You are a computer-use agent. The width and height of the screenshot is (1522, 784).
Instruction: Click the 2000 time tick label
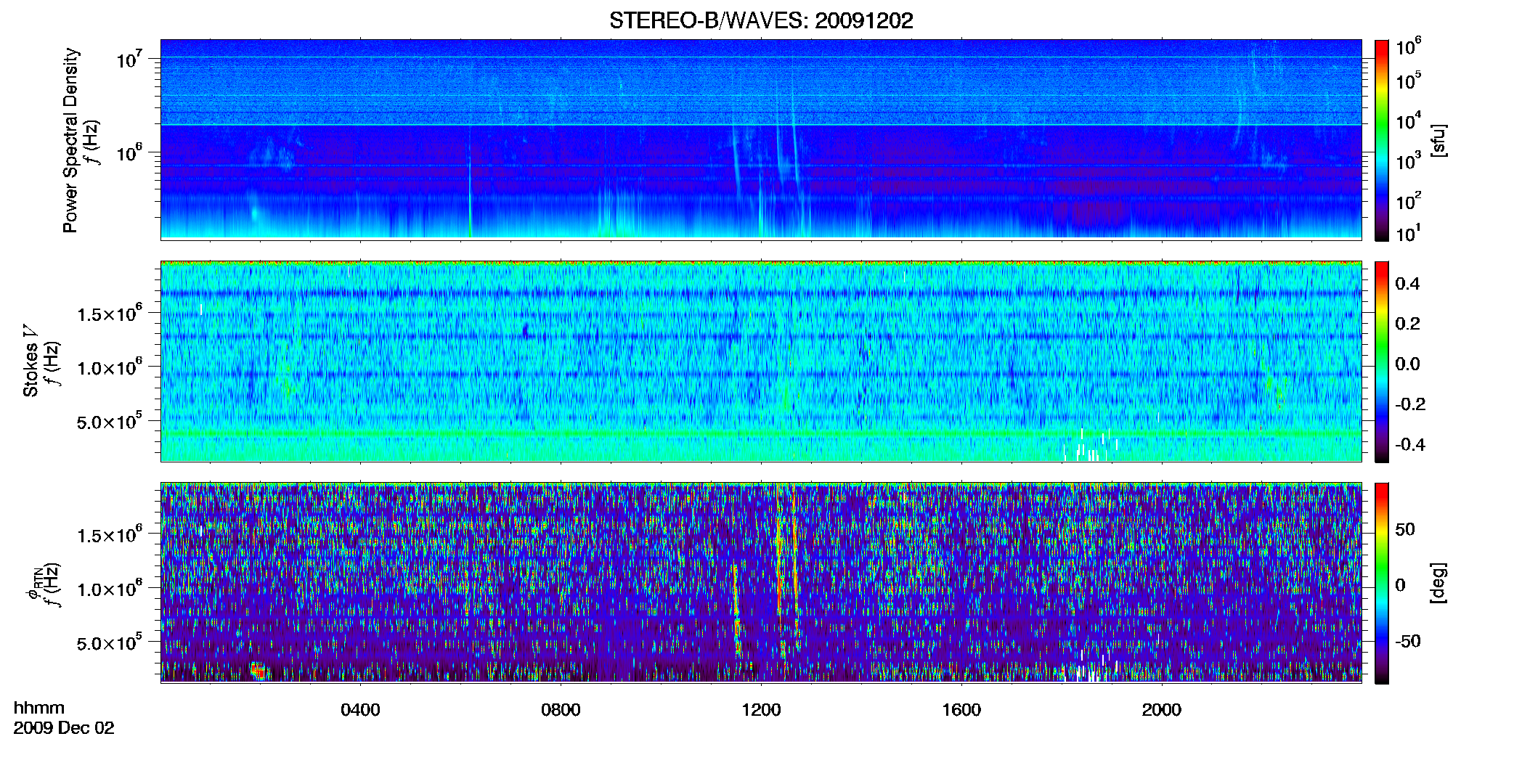(x=1162, y=710)
